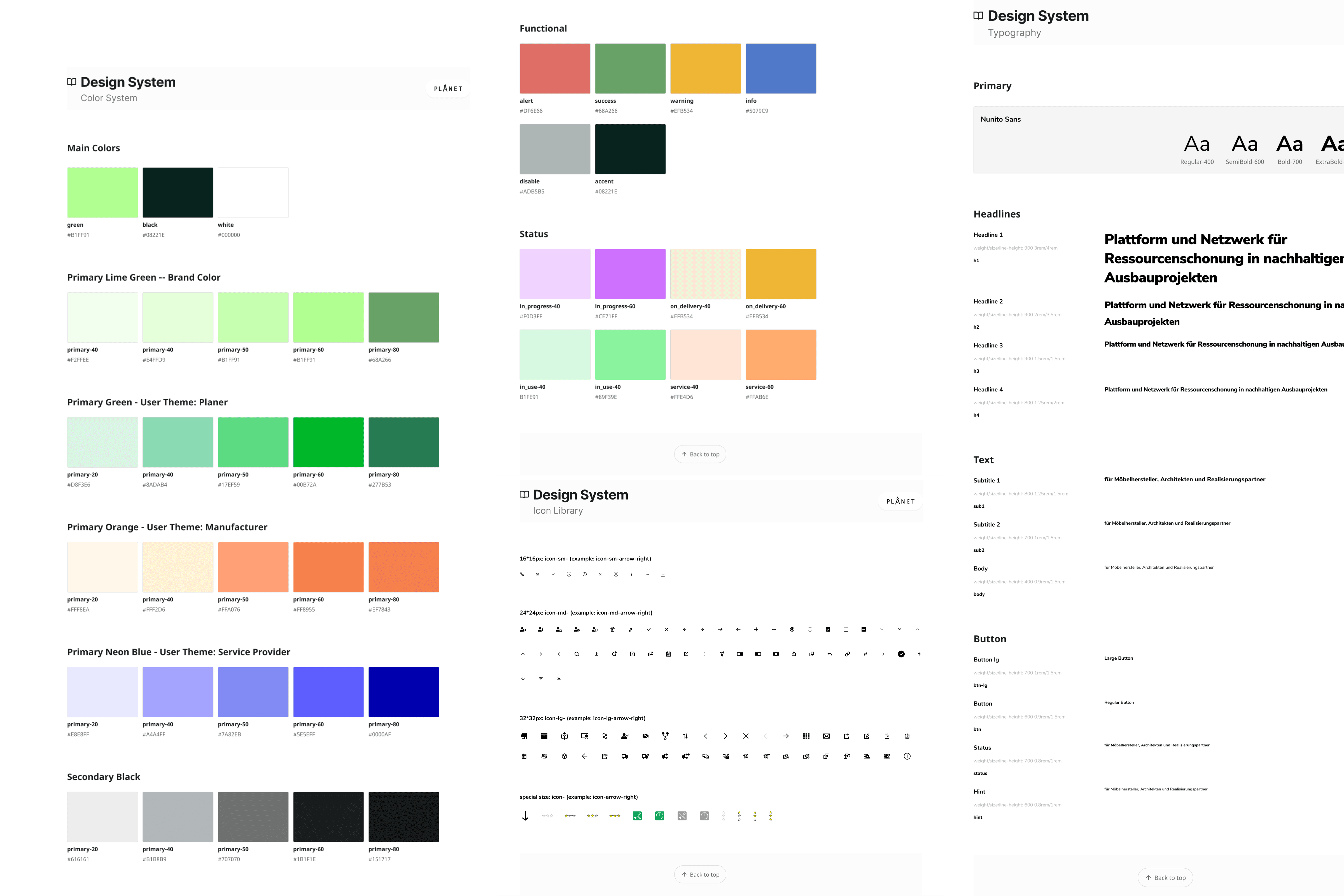Click the PLANET logo on Color System page
Viewport: 1344px width, 896px height.
(447, 88)
